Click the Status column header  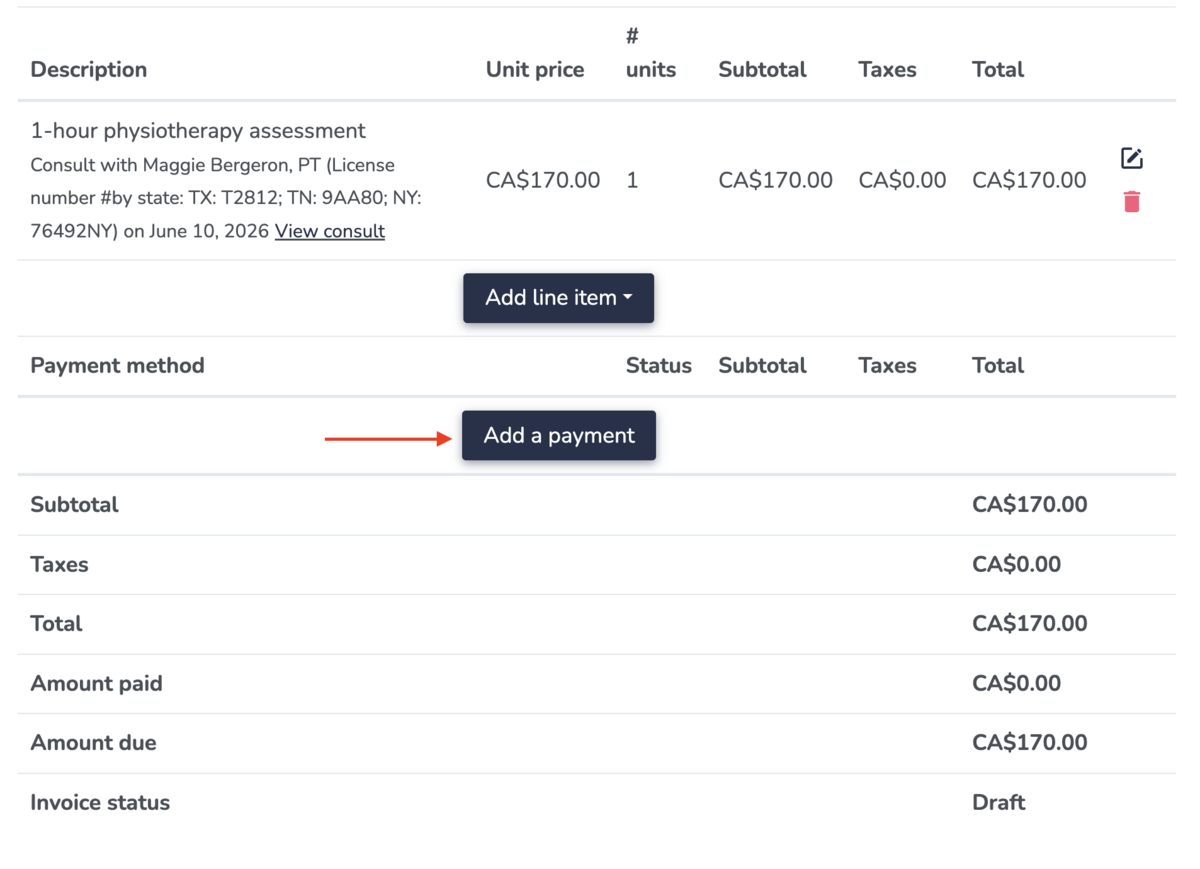[x=659, y=366]
